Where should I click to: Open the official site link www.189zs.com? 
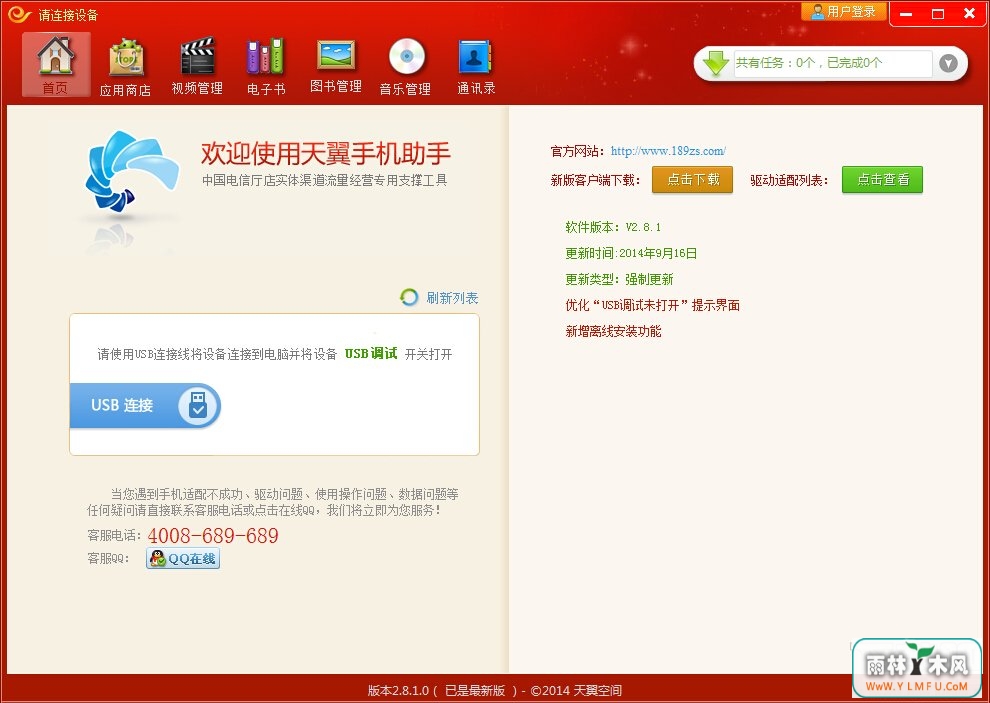[668, 151]
